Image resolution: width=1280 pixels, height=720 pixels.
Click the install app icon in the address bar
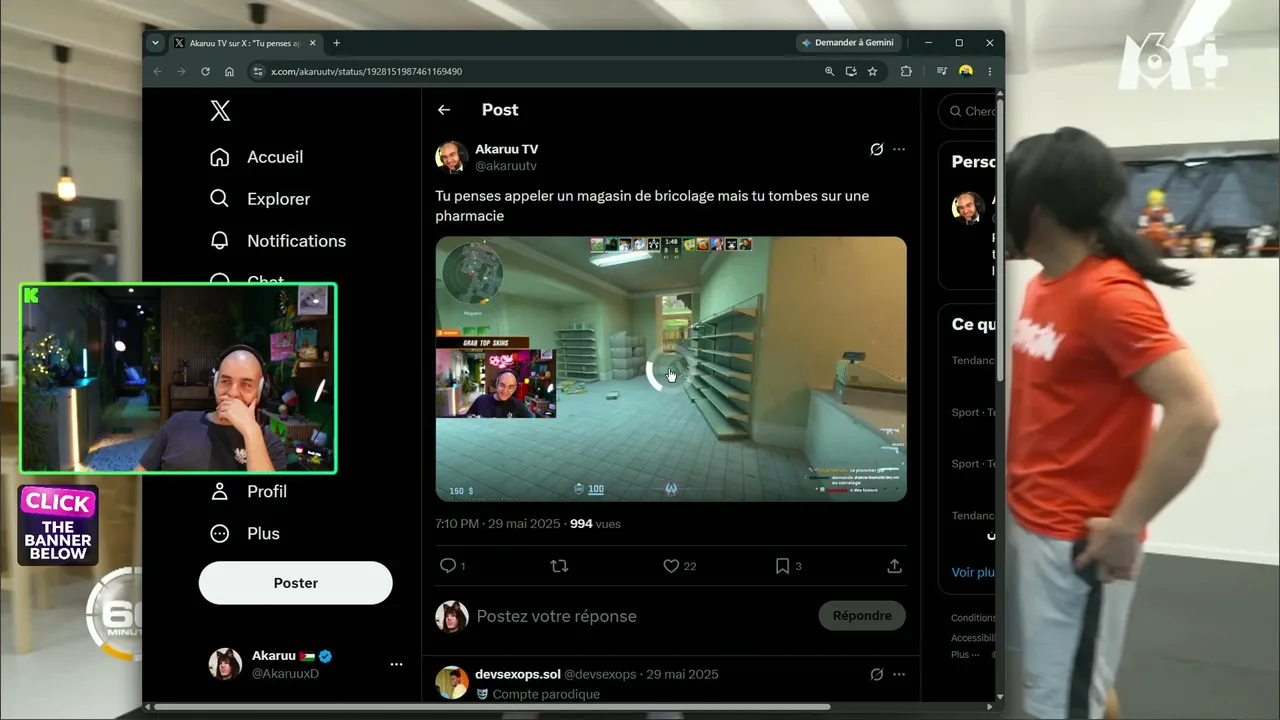(851, 72)
